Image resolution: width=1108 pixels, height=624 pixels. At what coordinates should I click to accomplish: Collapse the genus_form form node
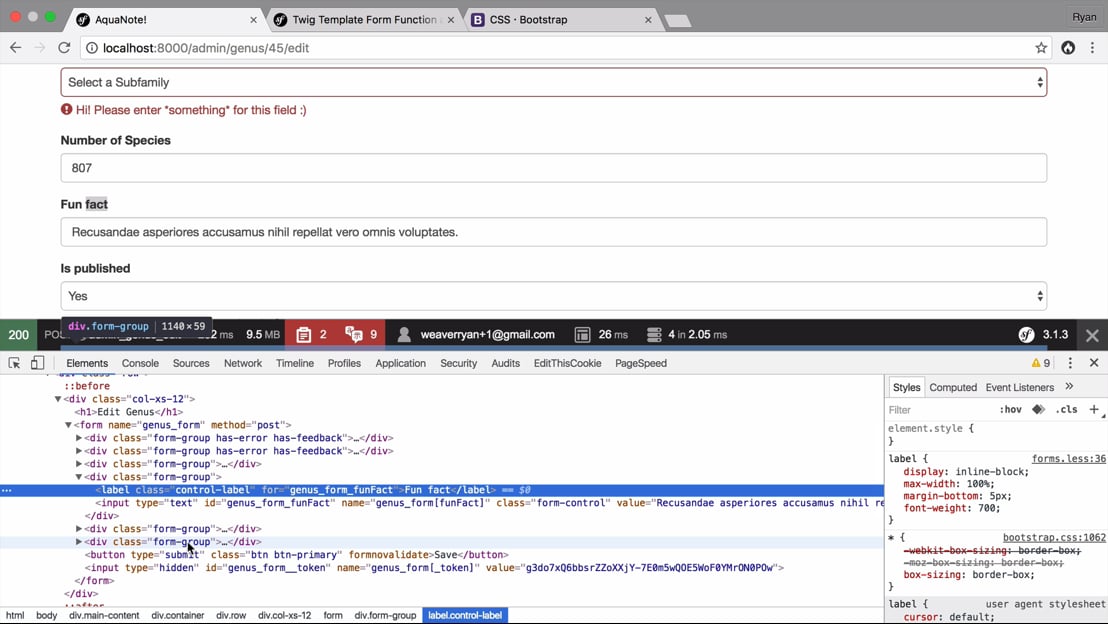(x=69, y=425)
